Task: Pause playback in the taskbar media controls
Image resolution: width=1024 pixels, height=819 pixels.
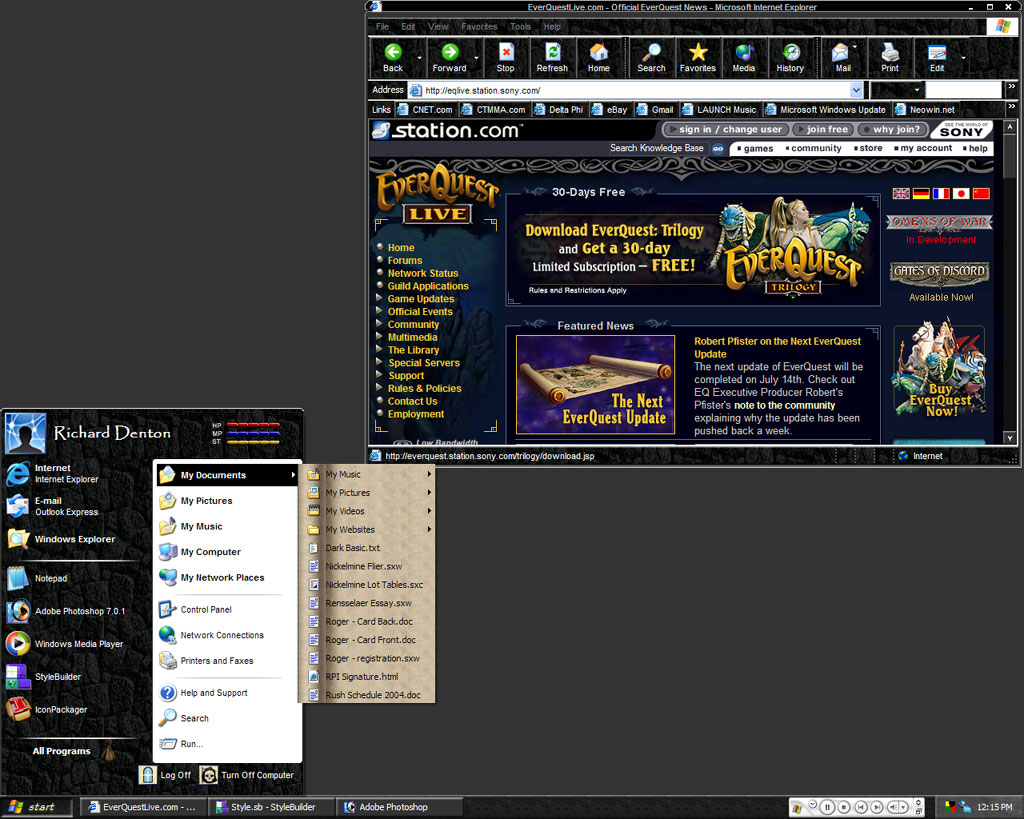Action: click(828, 807)
